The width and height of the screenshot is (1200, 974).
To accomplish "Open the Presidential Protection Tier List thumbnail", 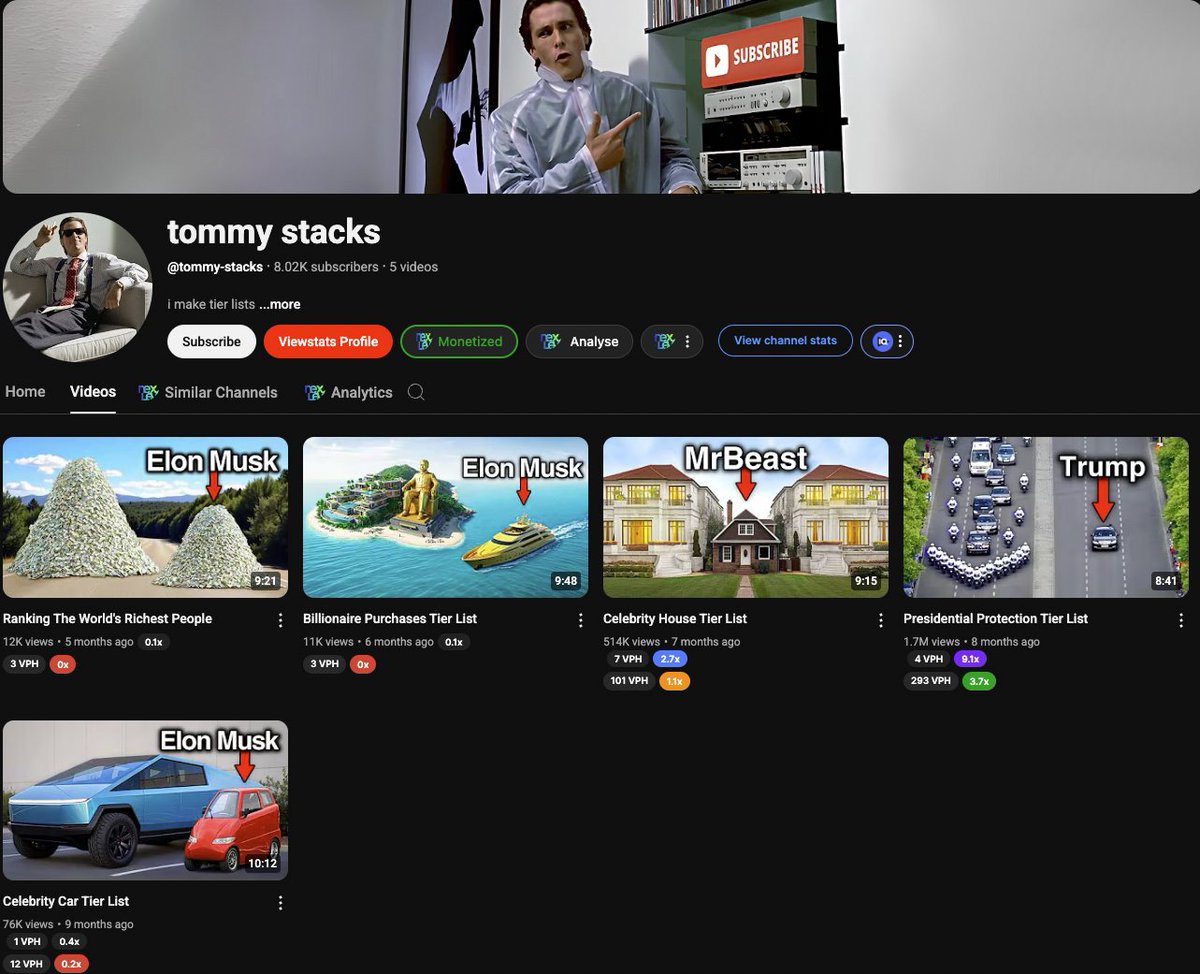I will (1046, 517).
